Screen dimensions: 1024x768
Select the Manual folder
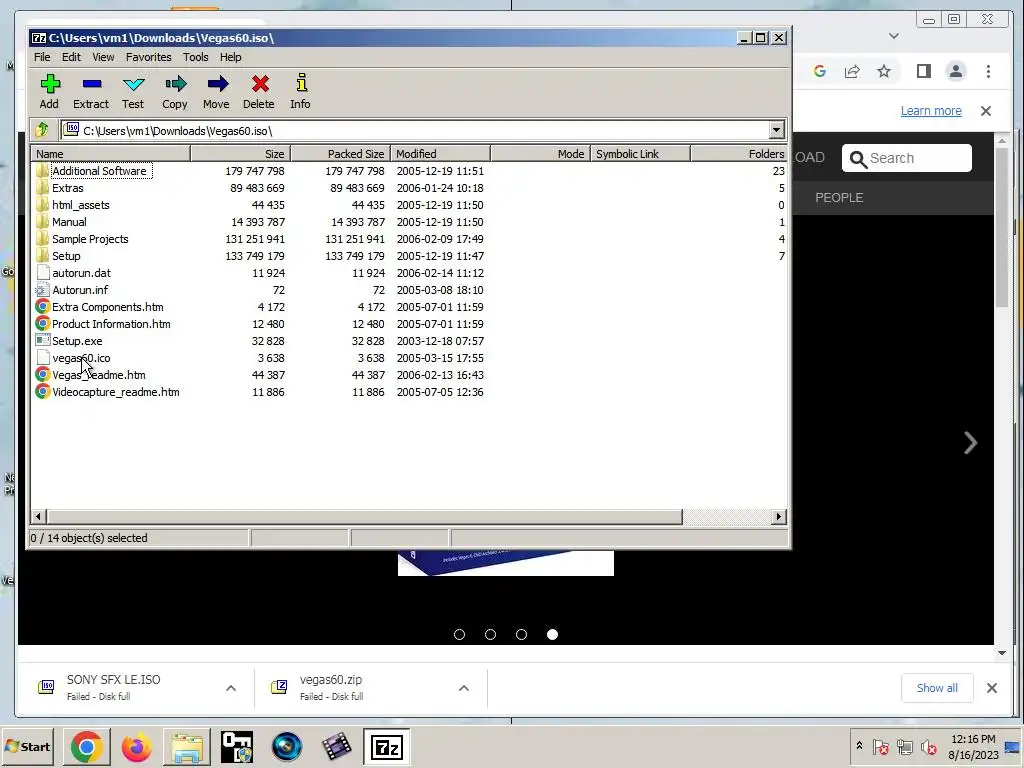point(69,222)
